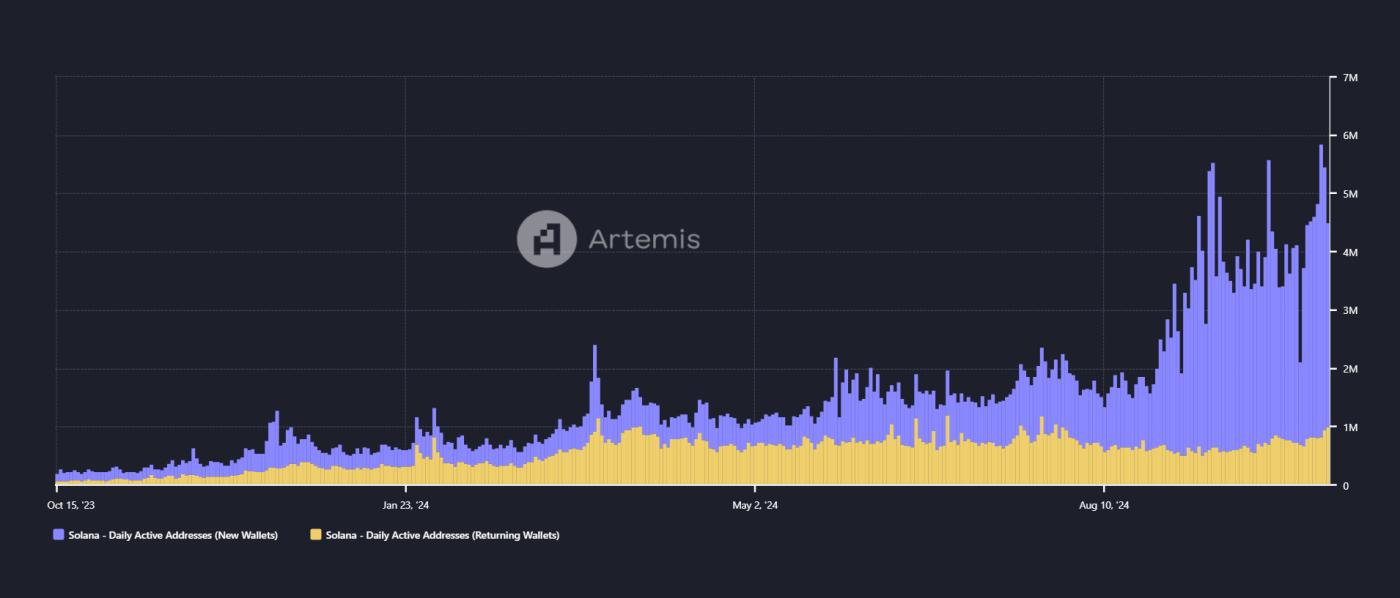This screenshot has width=1400, height=598.
Task: Select the 'Solana - Daily Active Addresses (Returning Wallets)' label
Action: click(445, 535)
